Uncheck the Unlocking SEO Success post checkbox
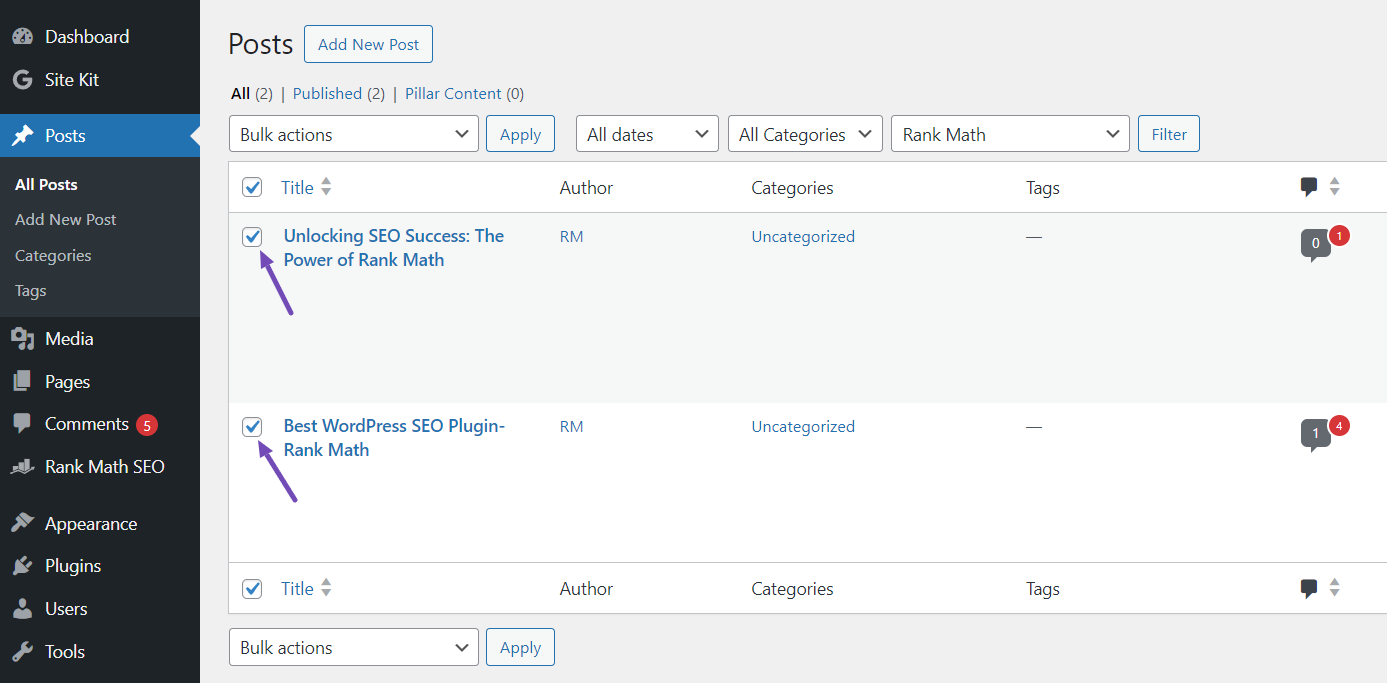The height and width of the screenshot is (683, 1387). (252, 237)
